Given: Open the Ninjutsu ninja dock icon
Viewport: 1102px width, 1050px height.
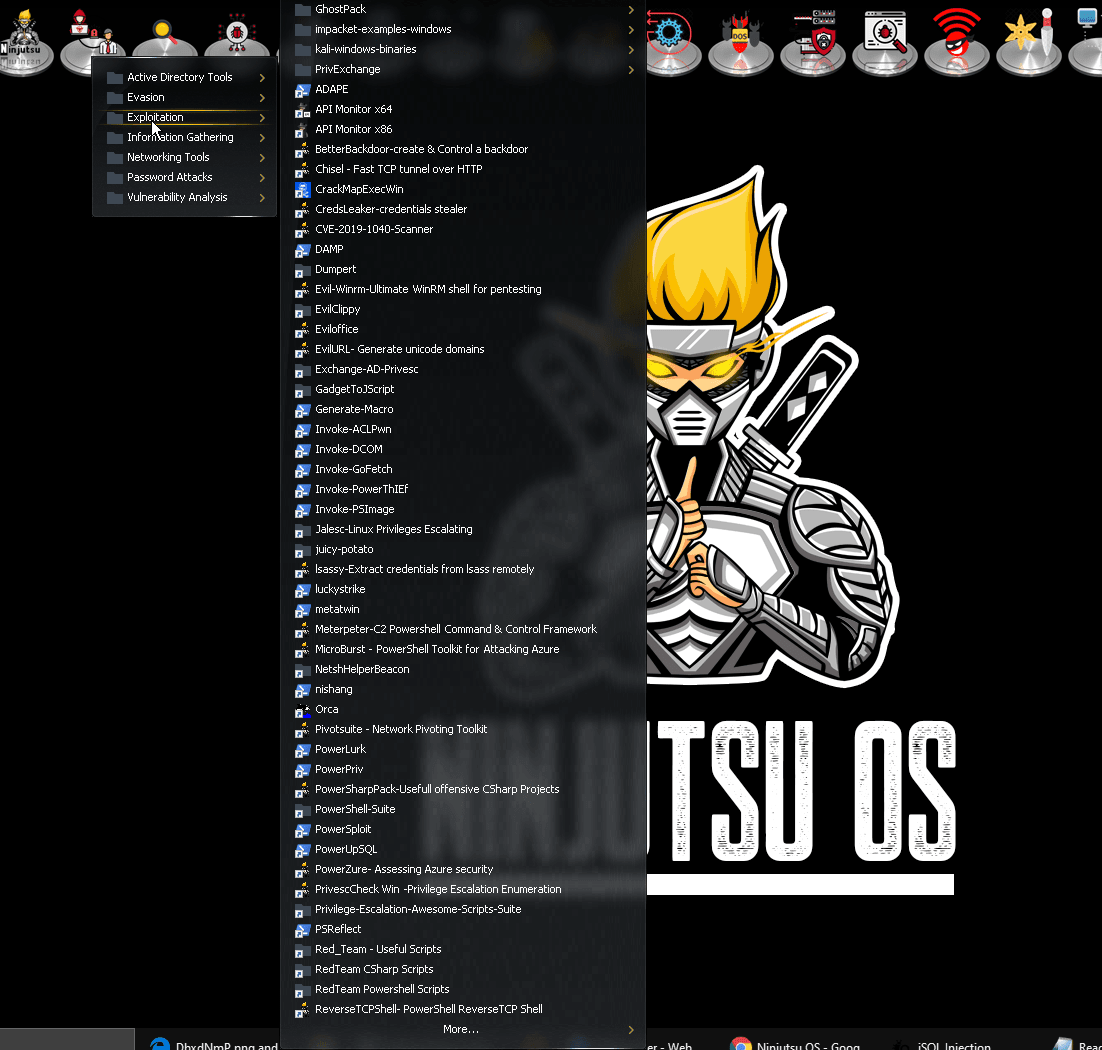Looking at the screenshot, I should click(x=25, y=39).
